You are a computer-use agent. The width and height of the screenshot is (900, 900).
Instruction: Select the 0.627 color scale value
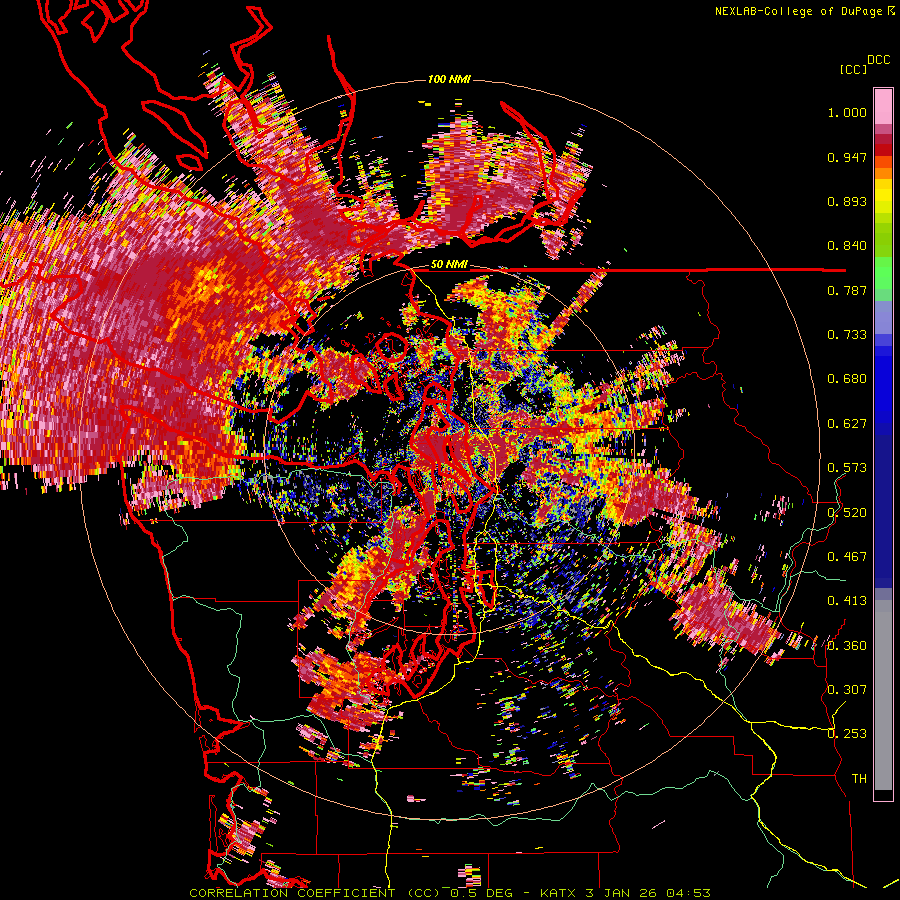[x=847, y=424]
